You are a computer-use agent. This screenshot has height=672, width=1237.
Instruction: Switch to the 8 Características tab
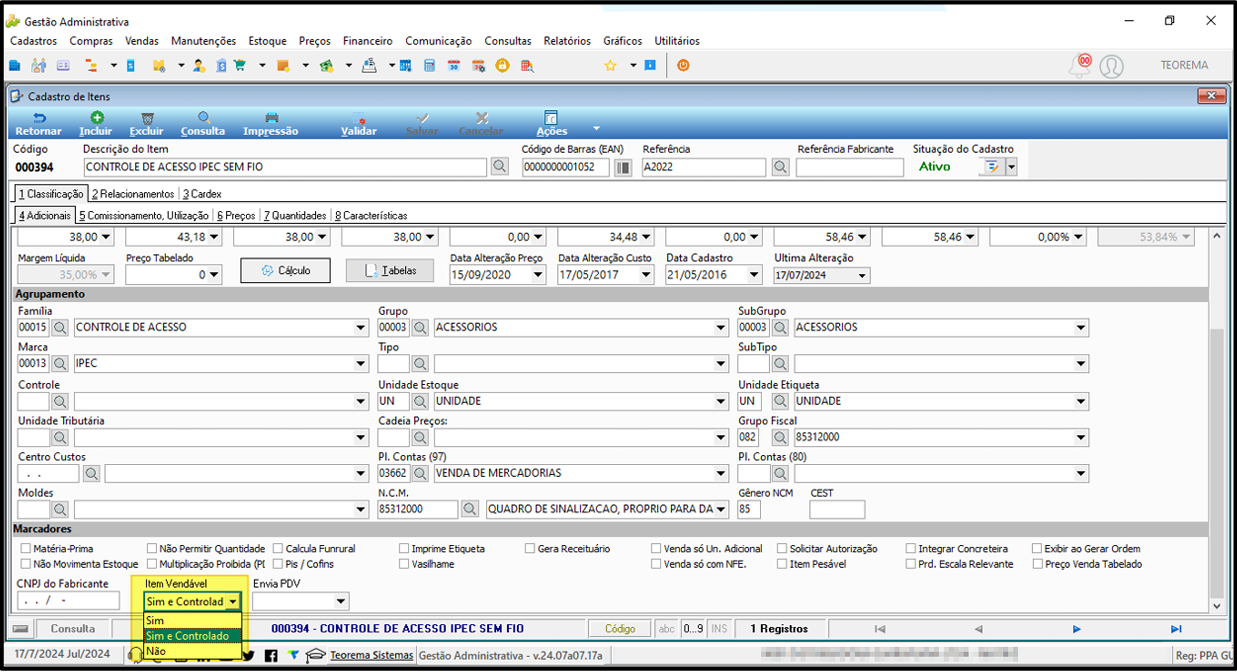(x=371, y=215)
